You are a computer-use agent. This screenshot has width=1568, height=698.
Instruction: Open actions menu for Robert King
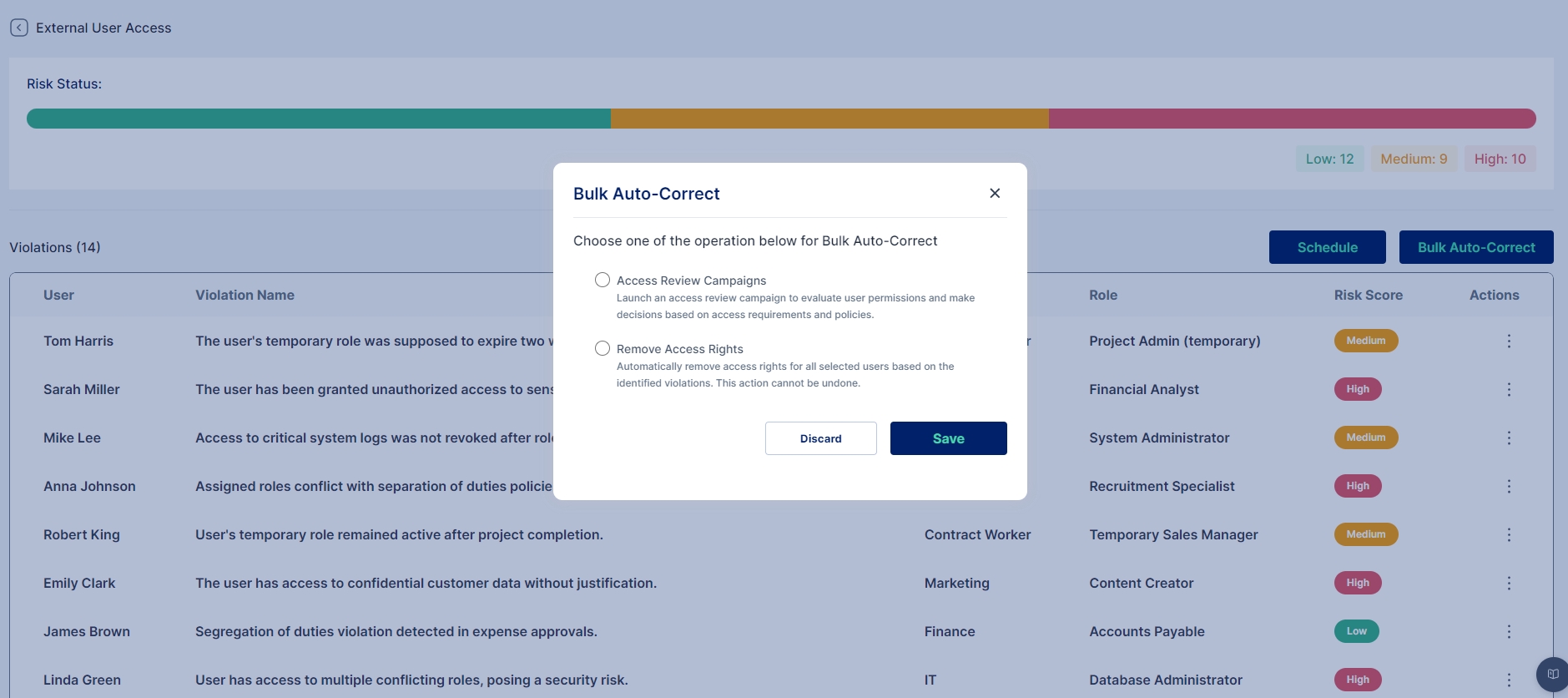tap(1508, 535)
